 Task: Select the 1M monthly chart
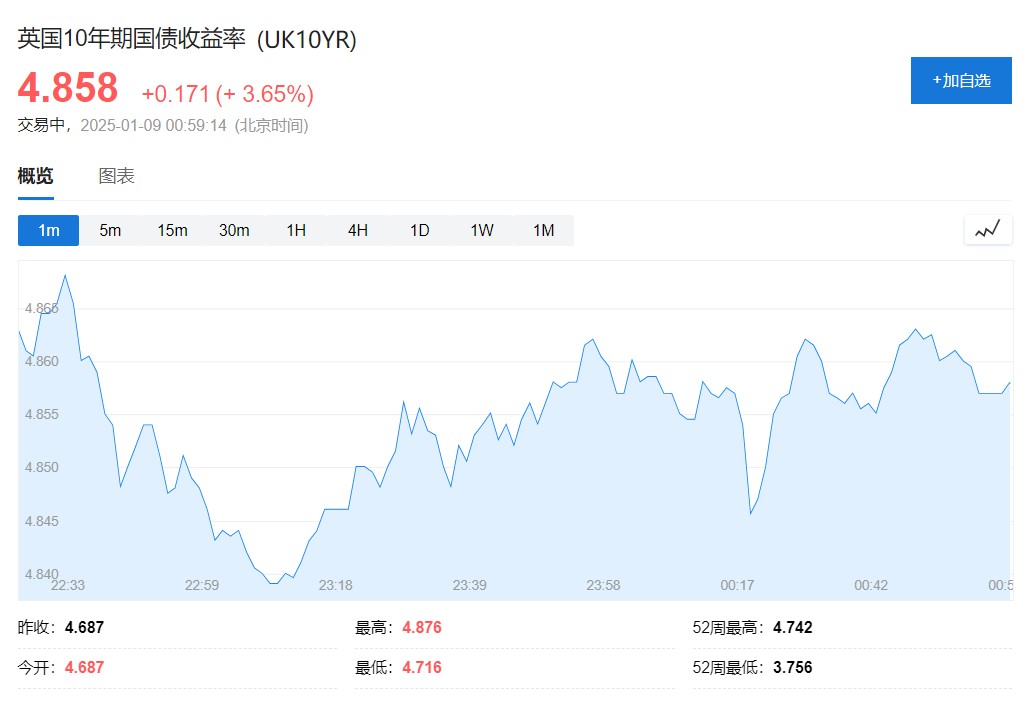(543, 231)
